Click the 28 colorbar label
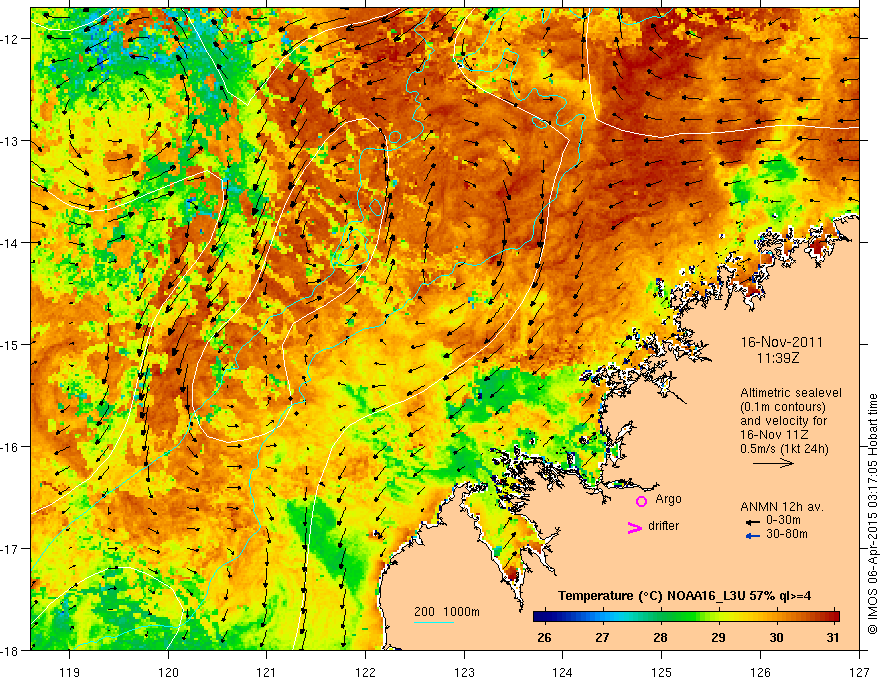880x680 pixels. click(x=660, y=637)
